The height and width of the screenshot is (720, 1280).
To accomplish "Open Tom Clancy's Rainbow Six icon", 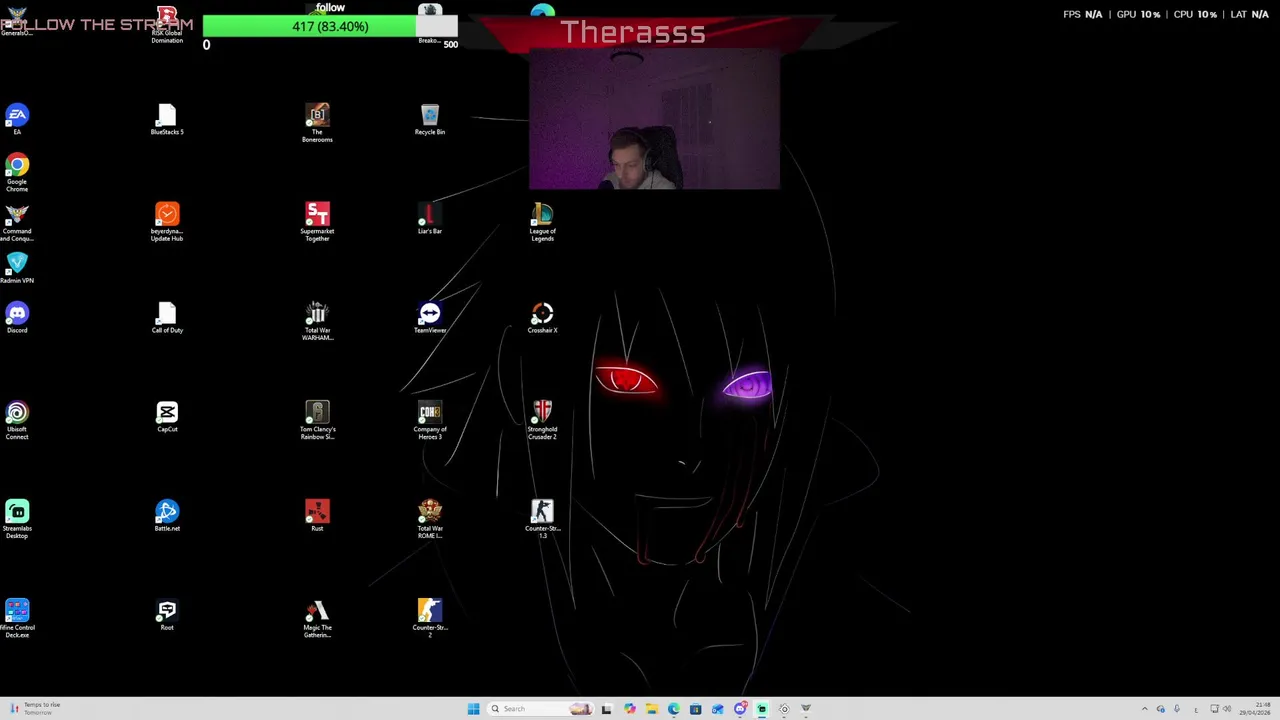I will 317,420.
